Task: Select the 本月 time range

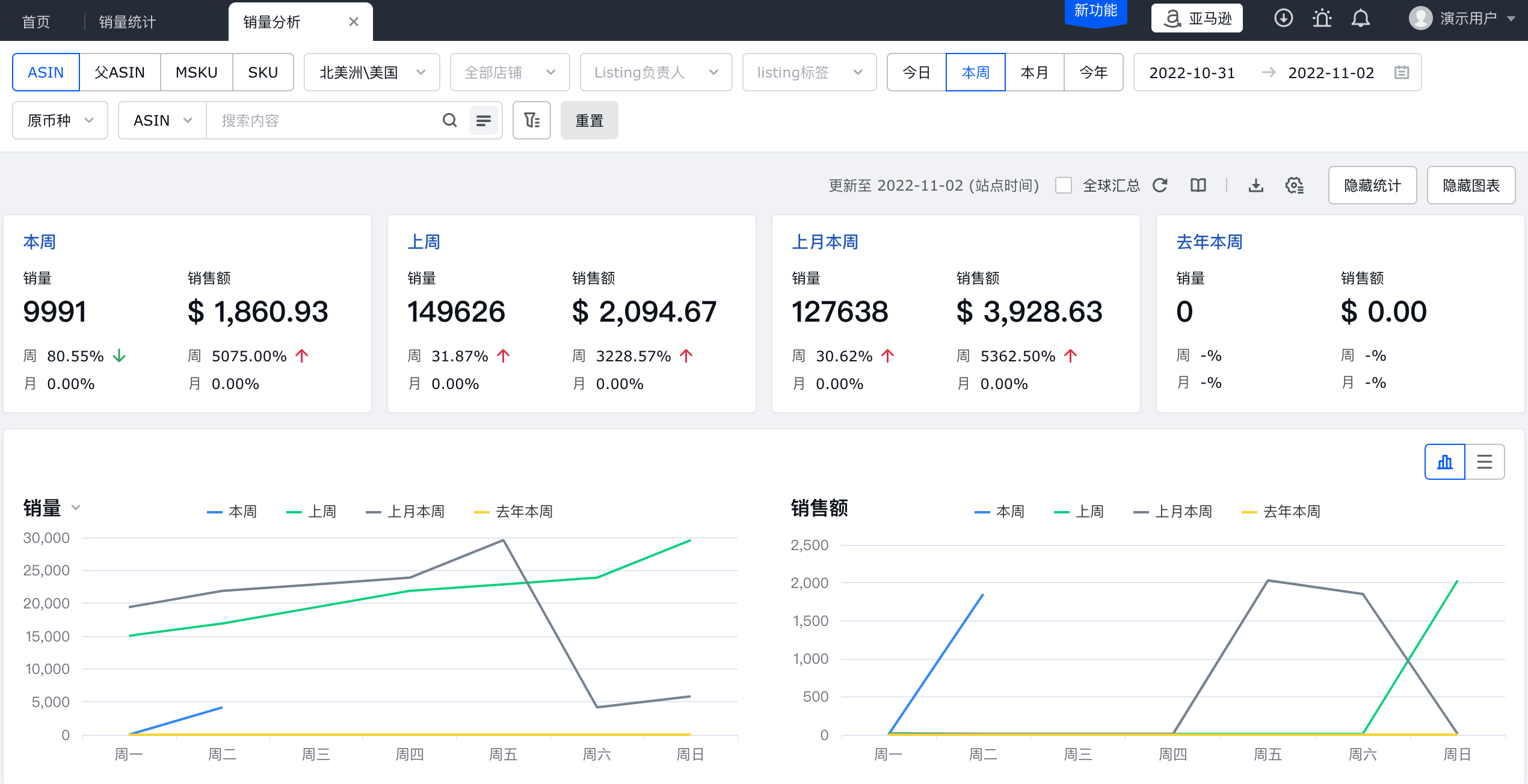Action: (x=1035, y=72)
